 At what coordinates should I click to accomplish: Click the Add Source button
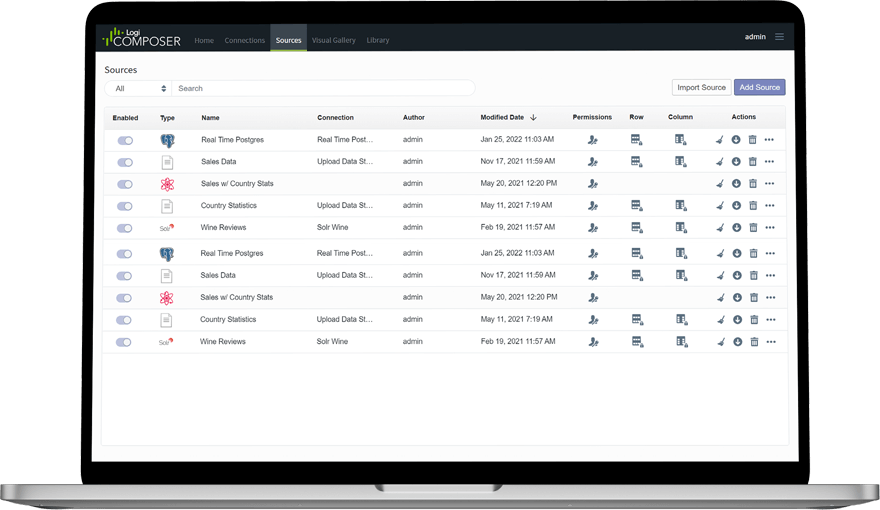point(759,88)
